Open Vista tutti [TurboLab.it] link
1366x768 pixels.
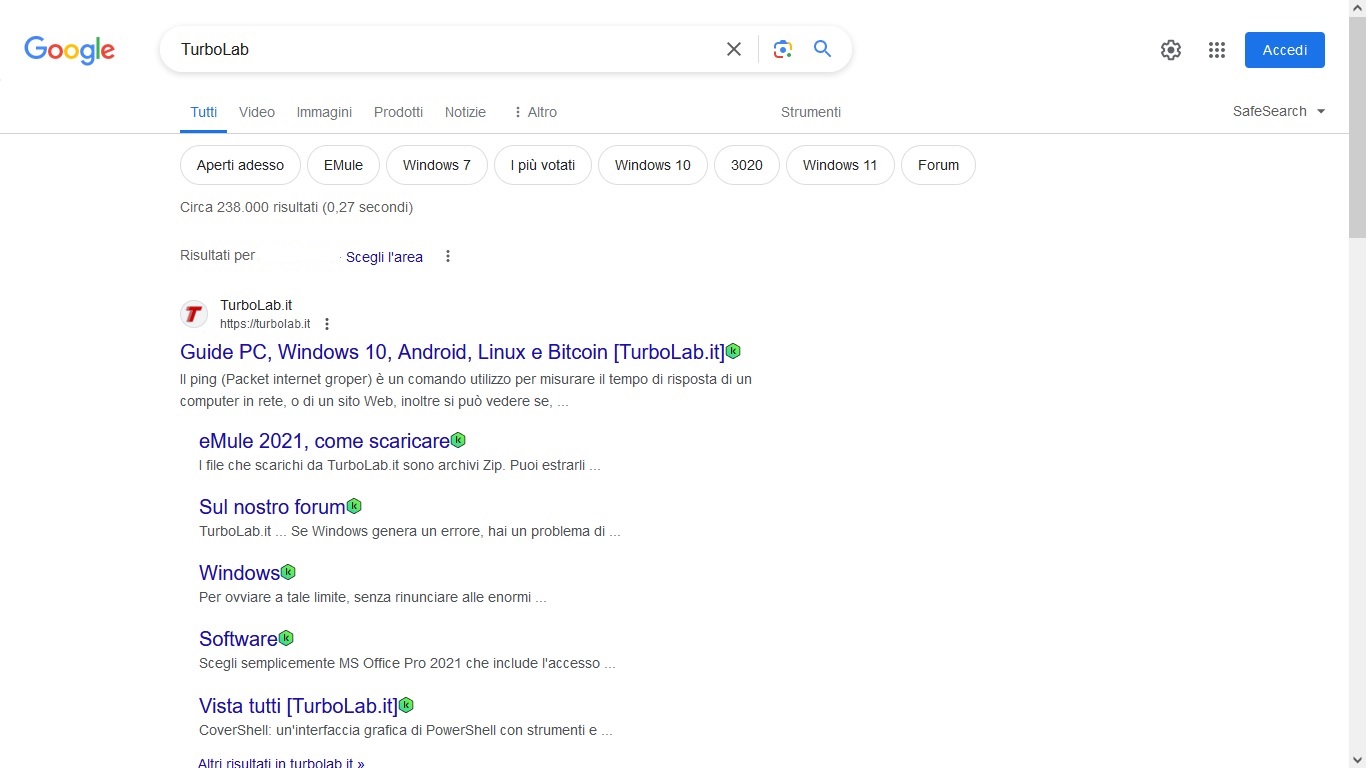298,706
